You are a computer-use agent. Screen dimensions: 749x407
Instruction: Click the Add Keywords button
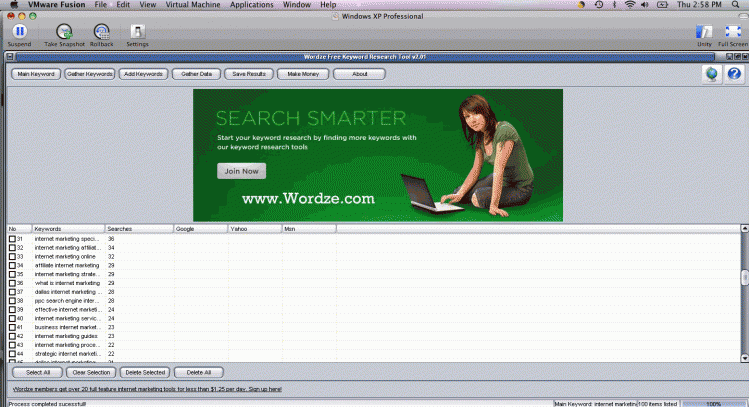coord(143,74)
